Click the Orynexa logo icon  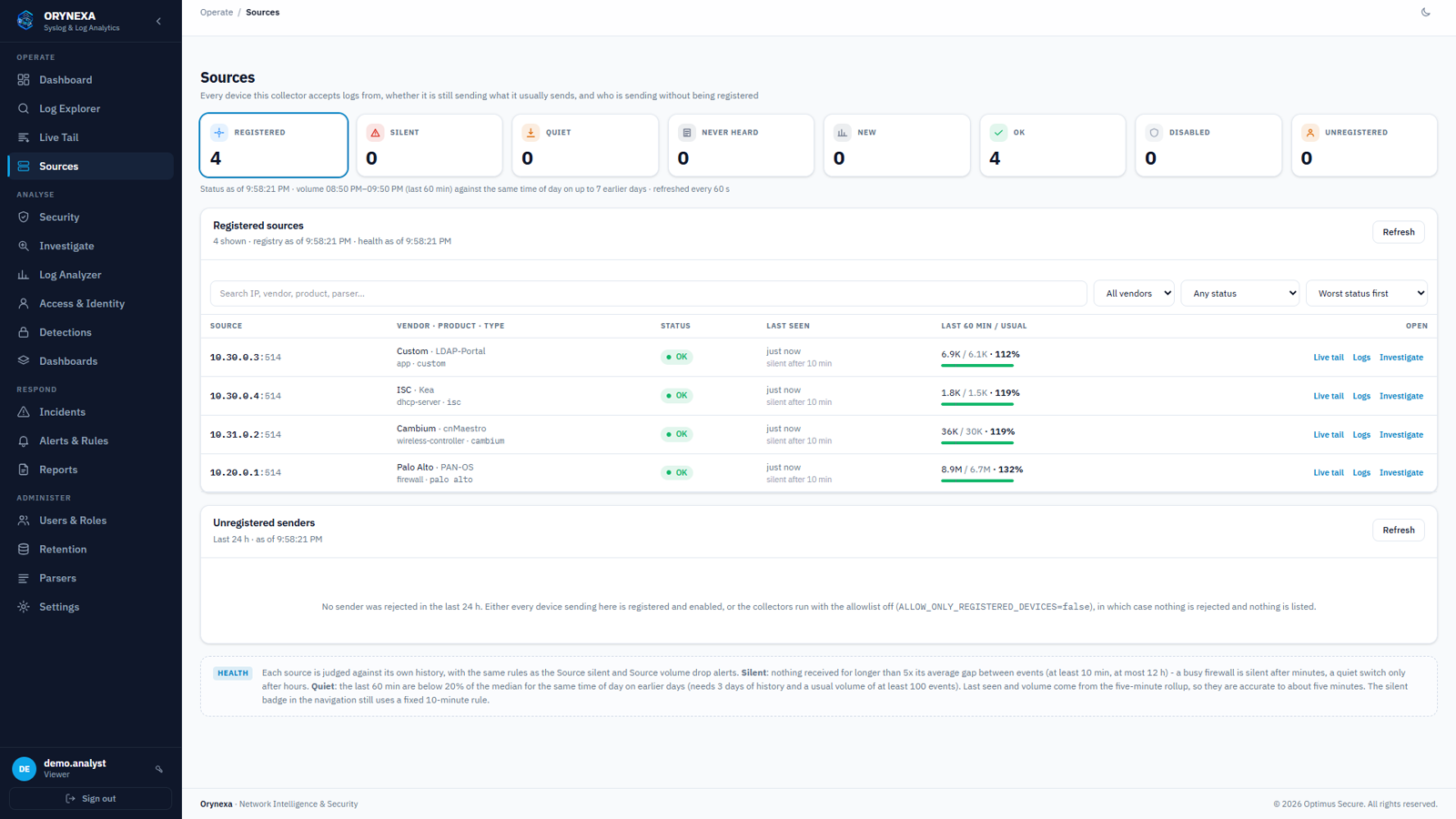tap(25, 20)
